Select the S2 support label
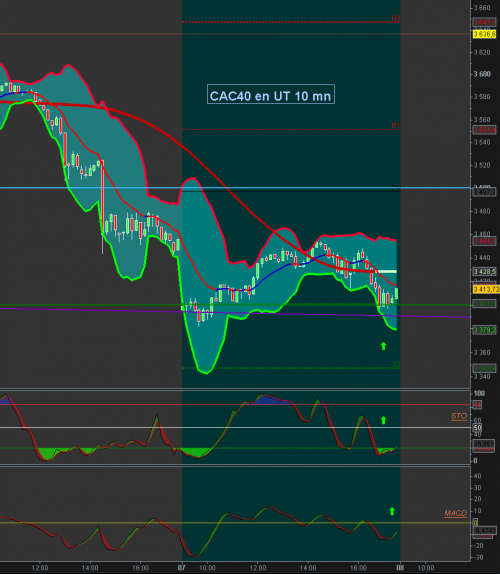 [x=396, y=365]
